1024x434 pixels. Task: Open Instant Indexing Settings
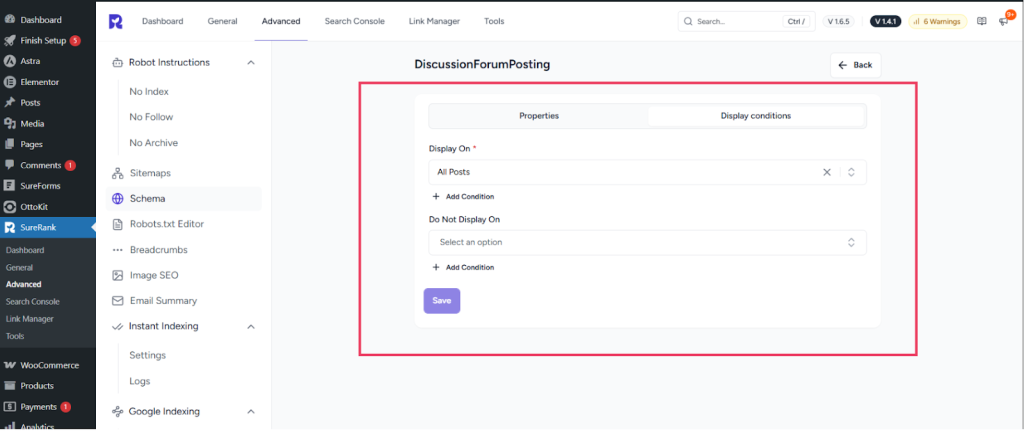pyautogui.click(x=148, y=355)
